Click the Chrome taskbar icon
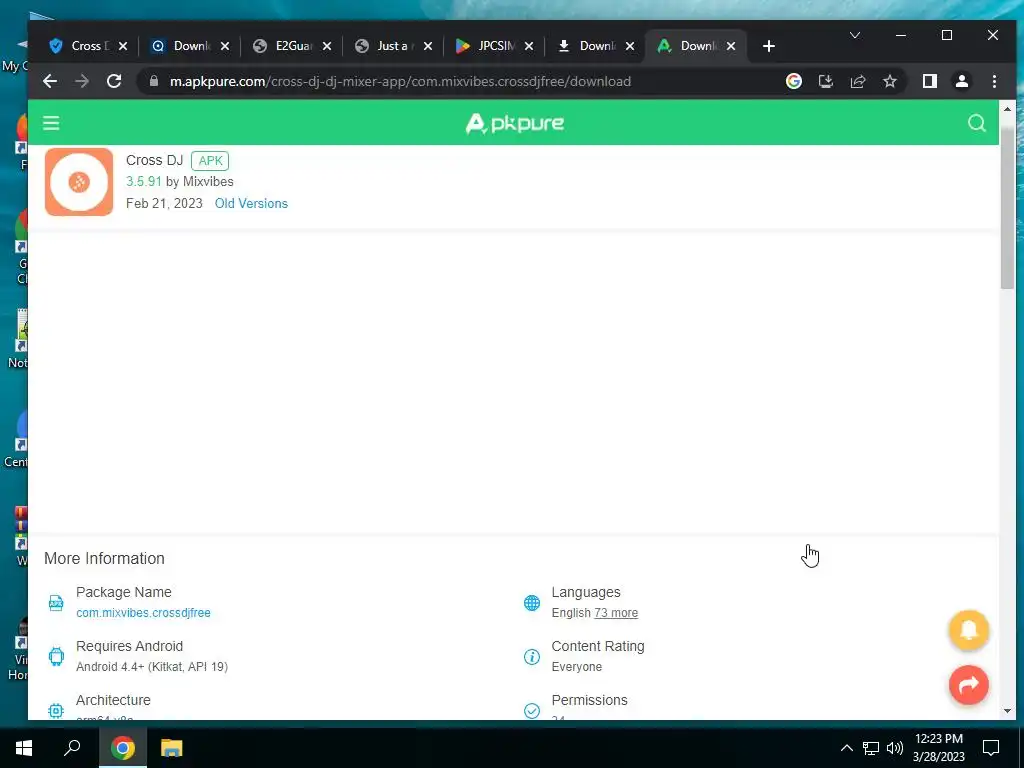This screenshot has height=768, width=1024. coord(122,748)
